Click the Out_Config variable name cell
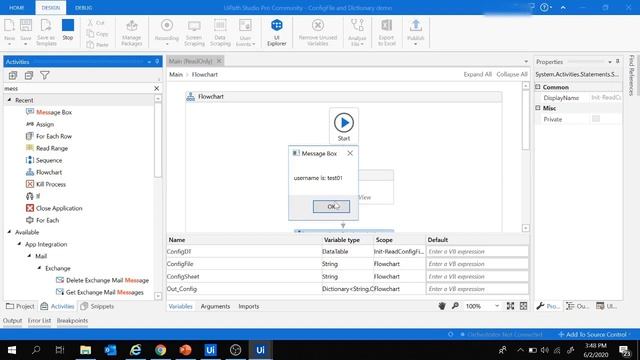The image size is (640, 360). (244, 289)
